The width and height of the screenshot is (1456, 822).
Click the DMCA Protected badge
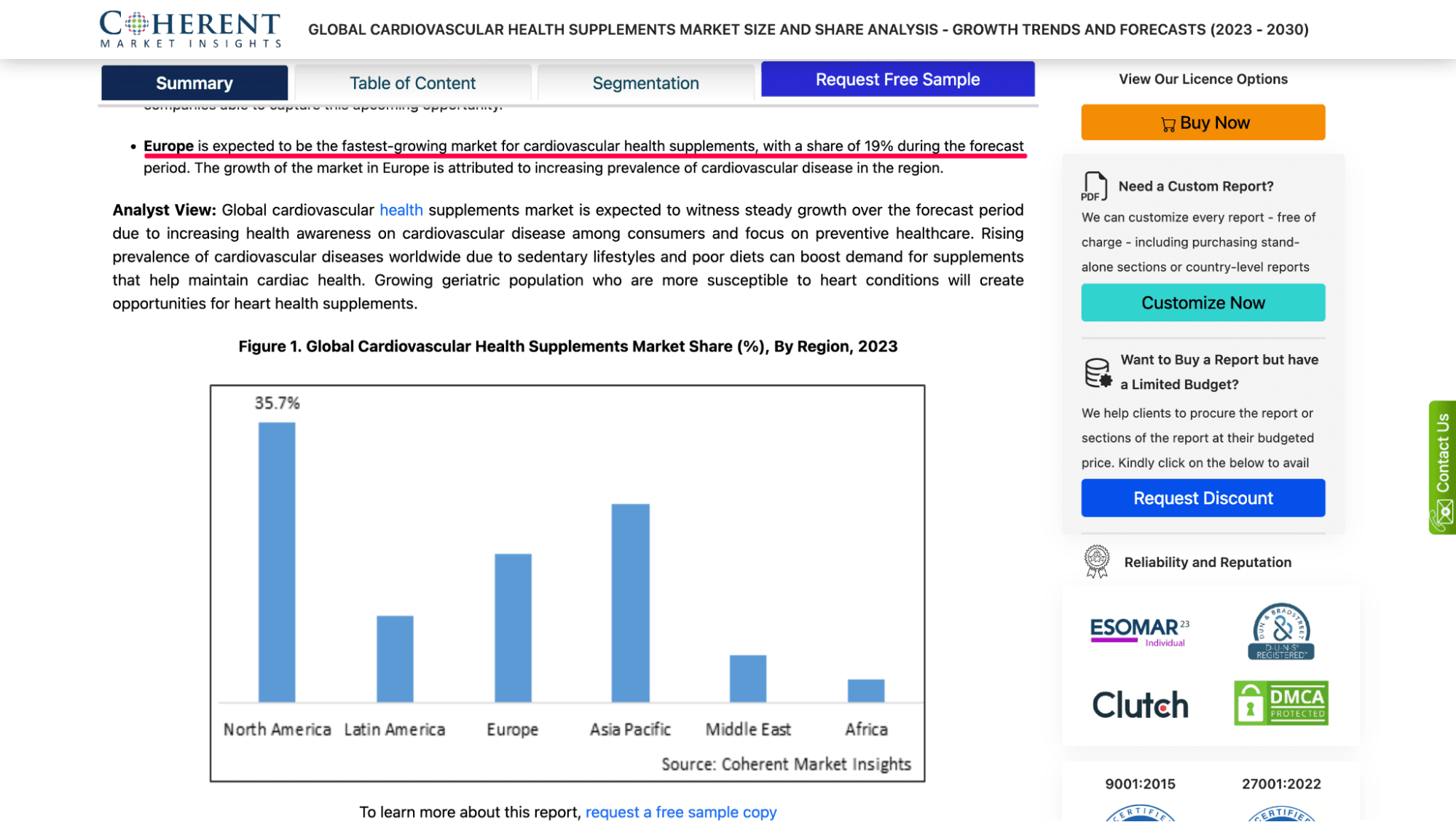1281,703
